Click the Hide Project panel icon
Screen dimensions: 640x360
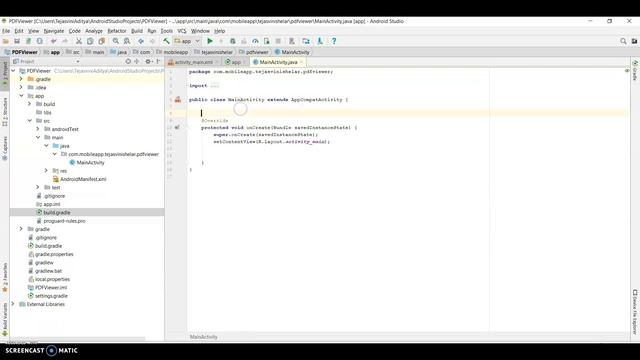tap(158, 62)
